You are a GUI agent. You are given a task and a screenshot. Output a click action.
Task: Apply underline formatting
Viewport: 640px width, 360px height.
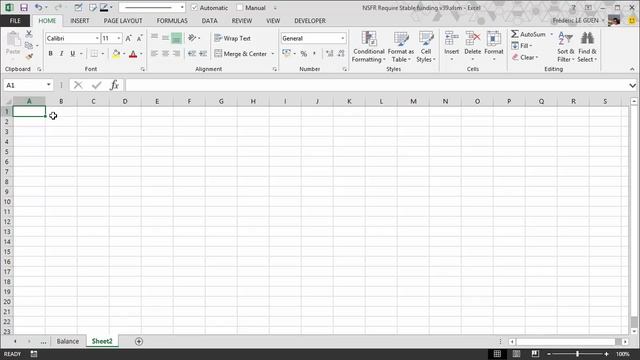[x=73, y=53]
